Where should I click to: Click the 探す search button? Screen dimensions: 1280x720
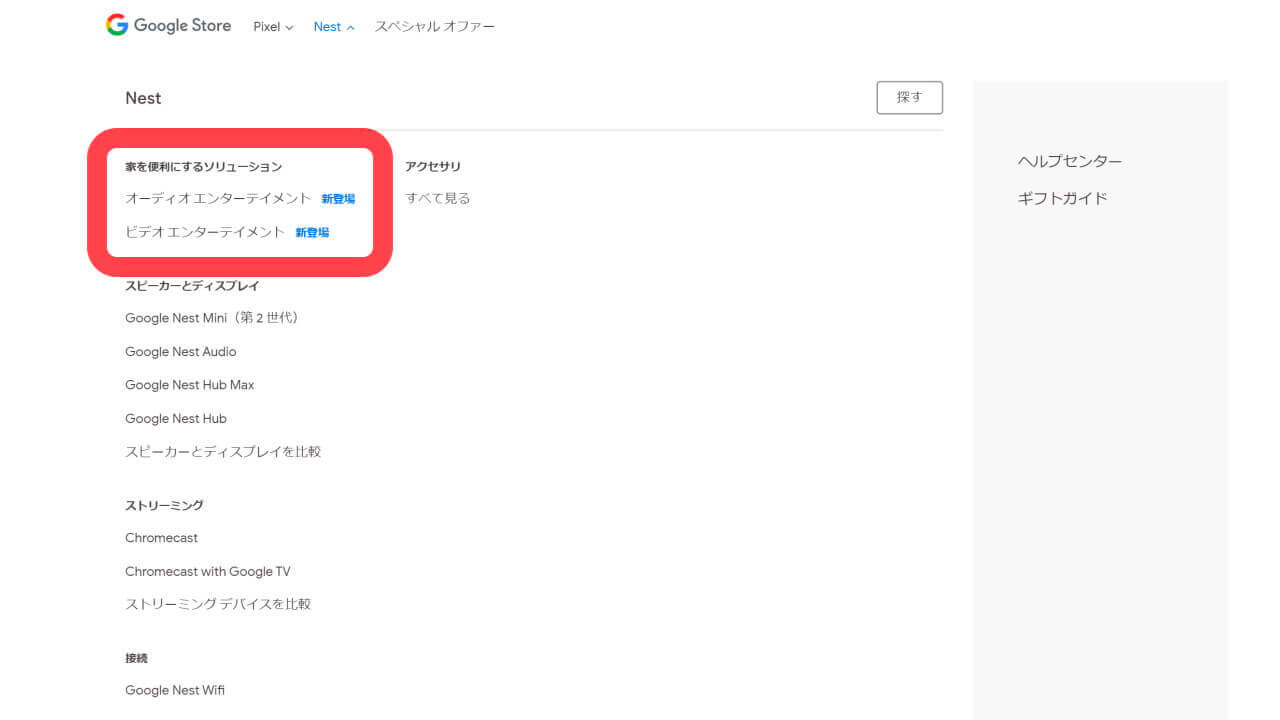[909, 97]
